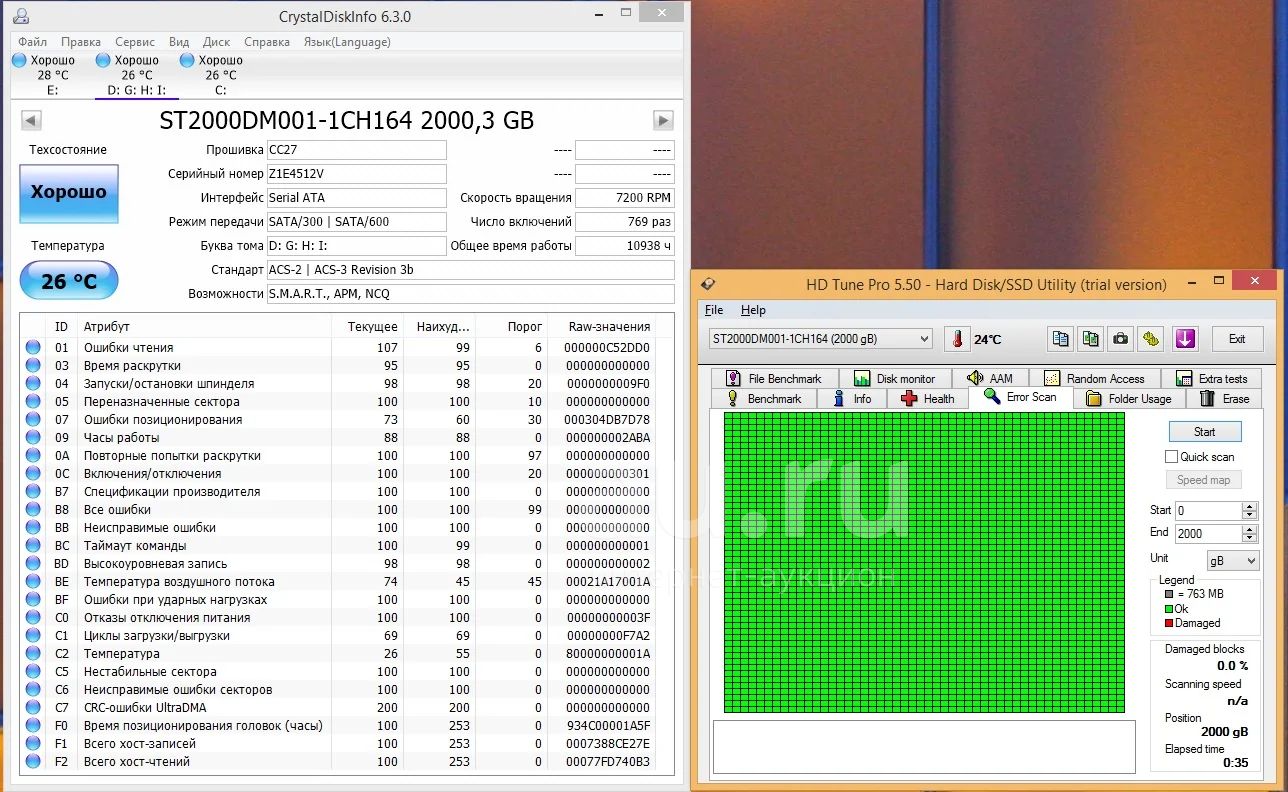This screenshot has width=1288, height=792.
Task: Click the gray 763 MB legend swatch
Action: point(1169,594)
